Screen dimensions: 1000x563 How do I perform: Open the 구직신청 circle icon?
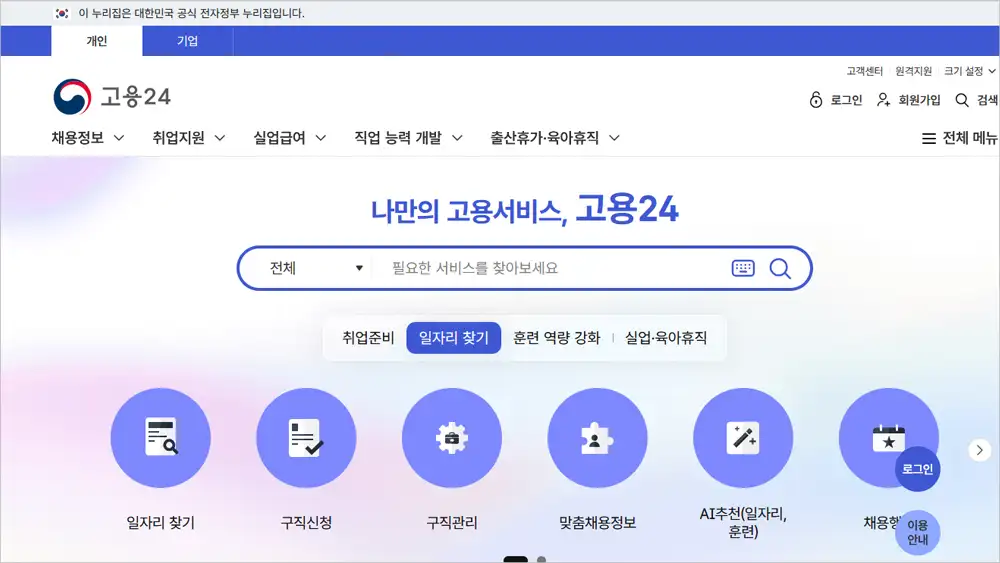[x=306, y=438]
